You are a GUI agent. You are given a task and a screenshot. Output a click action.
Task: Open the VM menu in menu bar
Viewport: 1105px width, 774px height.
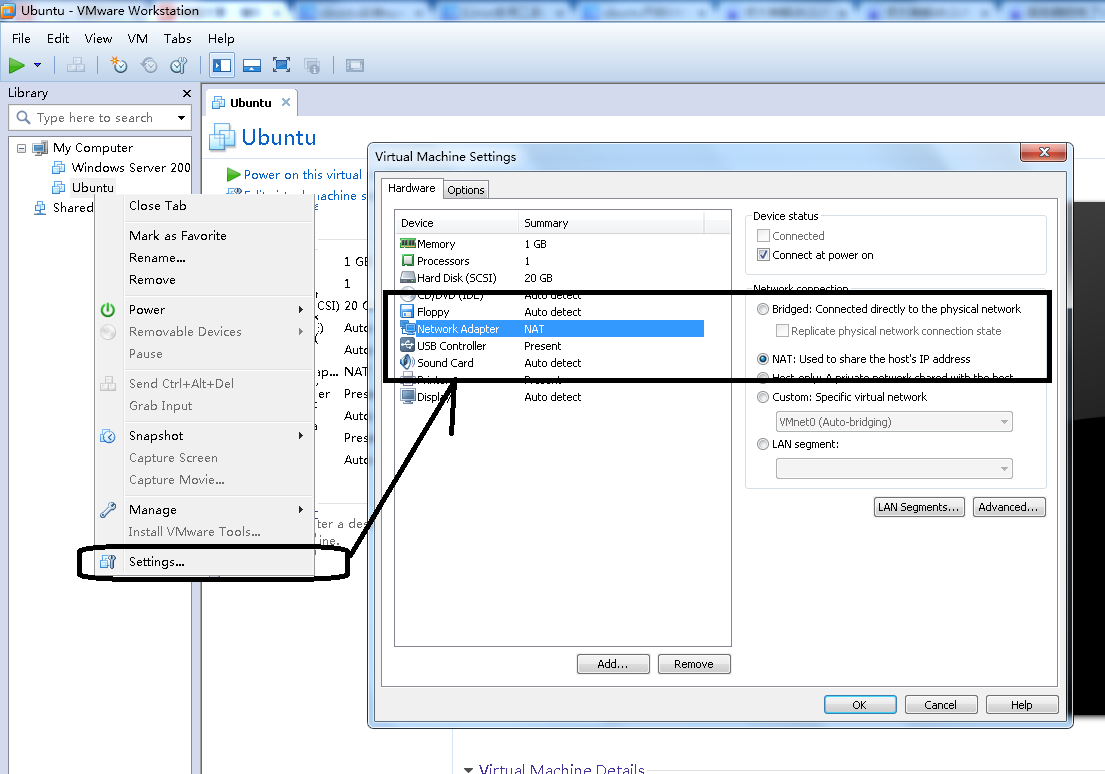(x=138, y=38)
